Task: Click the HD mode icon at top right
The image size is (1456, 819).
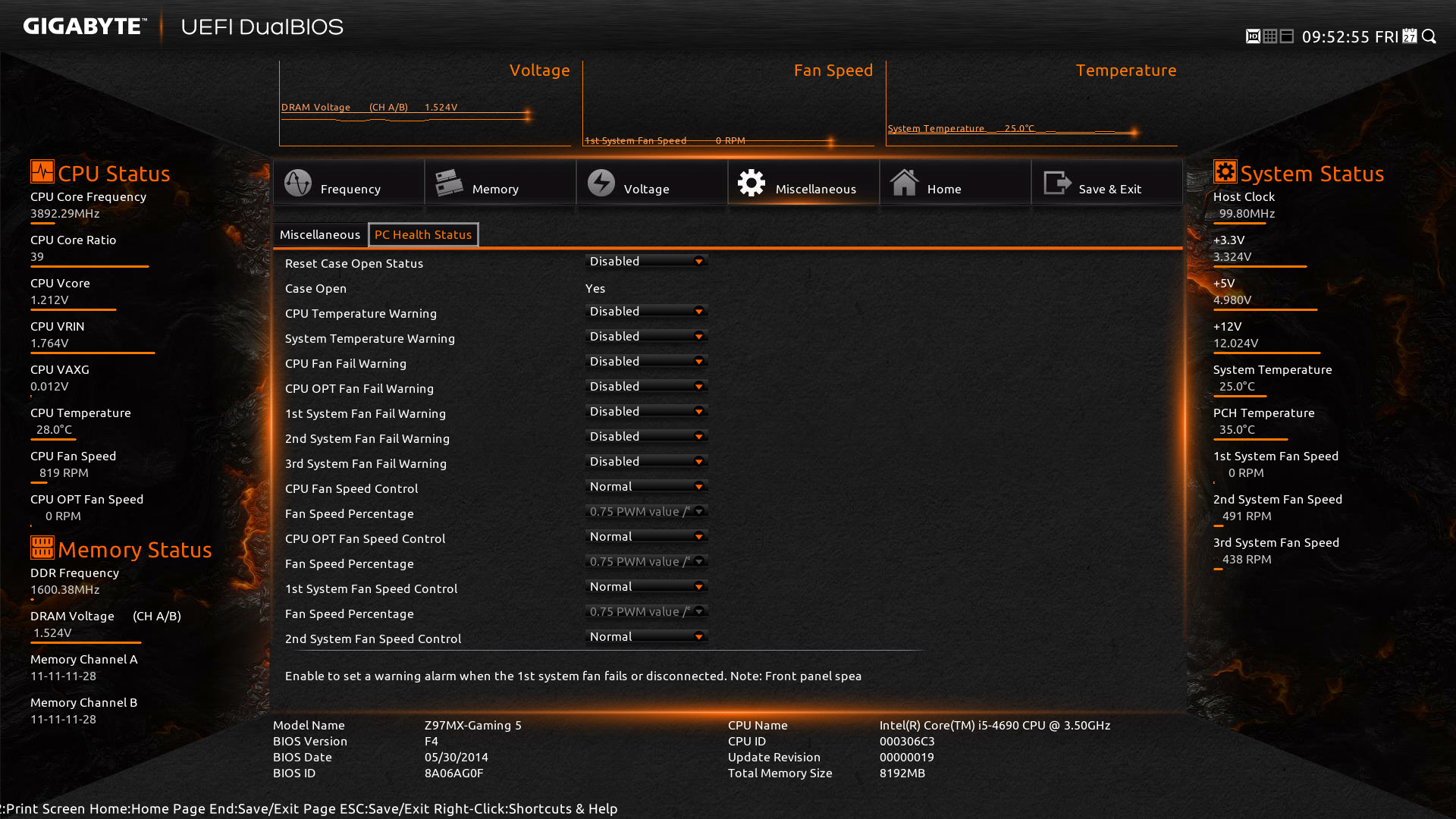Action: click(1253, 36)
